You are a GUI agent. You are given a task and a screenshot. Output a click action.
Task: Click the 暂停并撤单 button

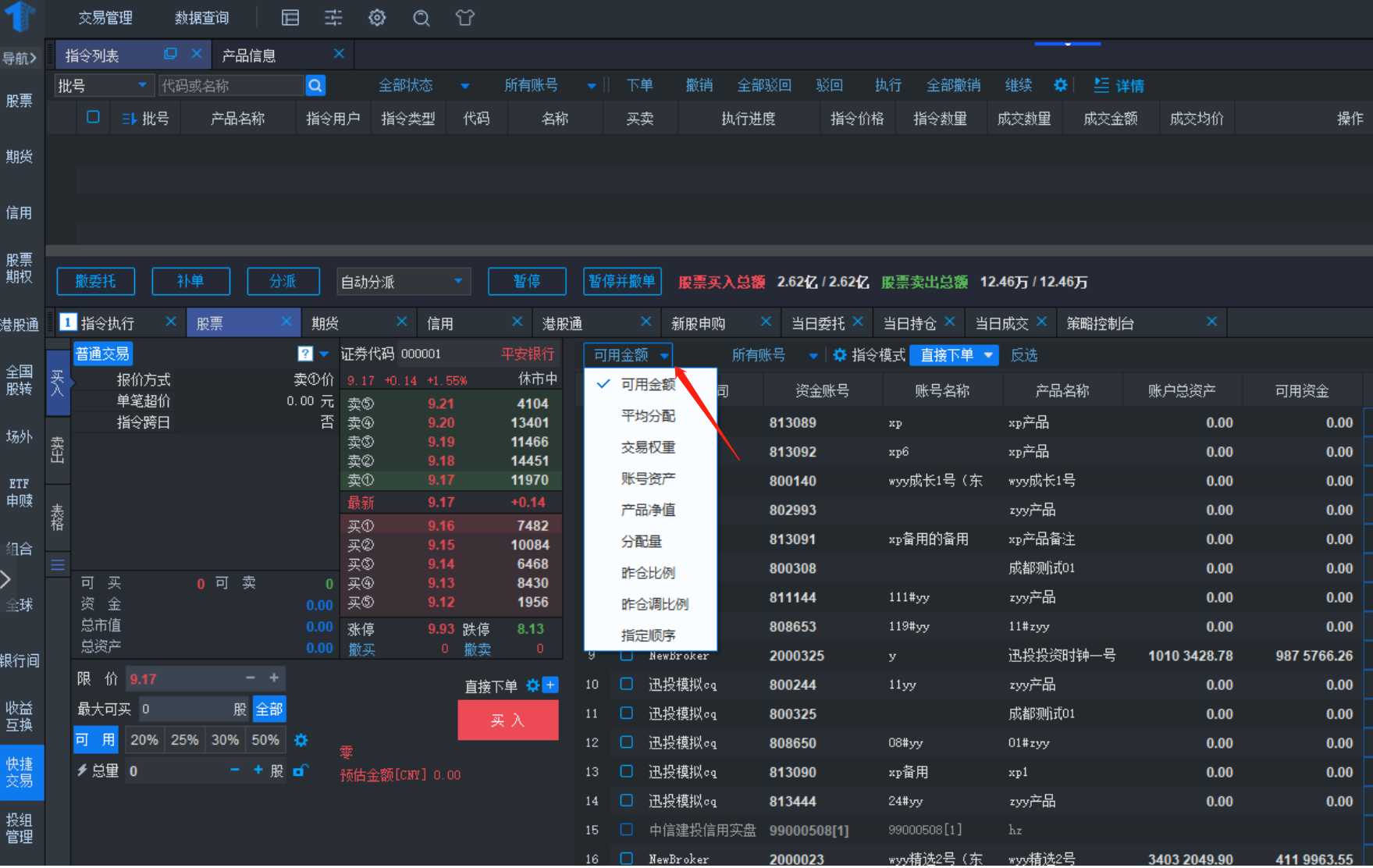tap(621, 282)
